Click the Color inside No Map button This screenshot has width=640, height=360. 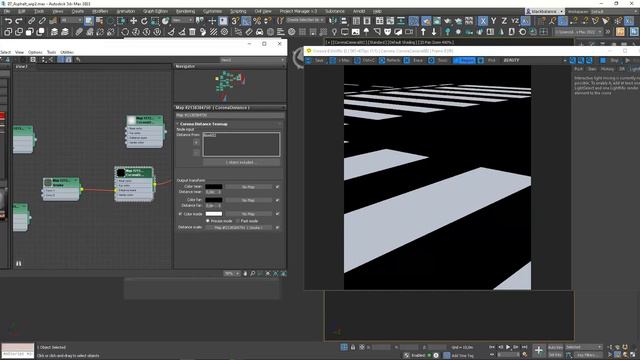coord(248,214)
